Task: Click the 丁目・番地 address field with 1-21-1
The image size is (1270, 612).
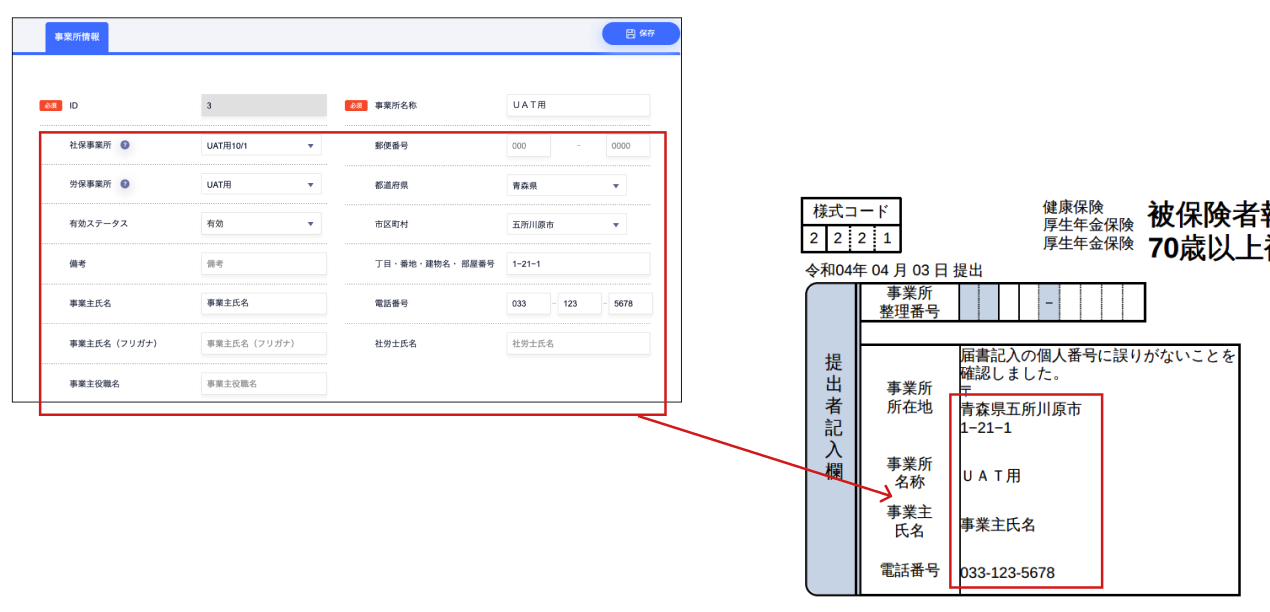Action: 578,264
